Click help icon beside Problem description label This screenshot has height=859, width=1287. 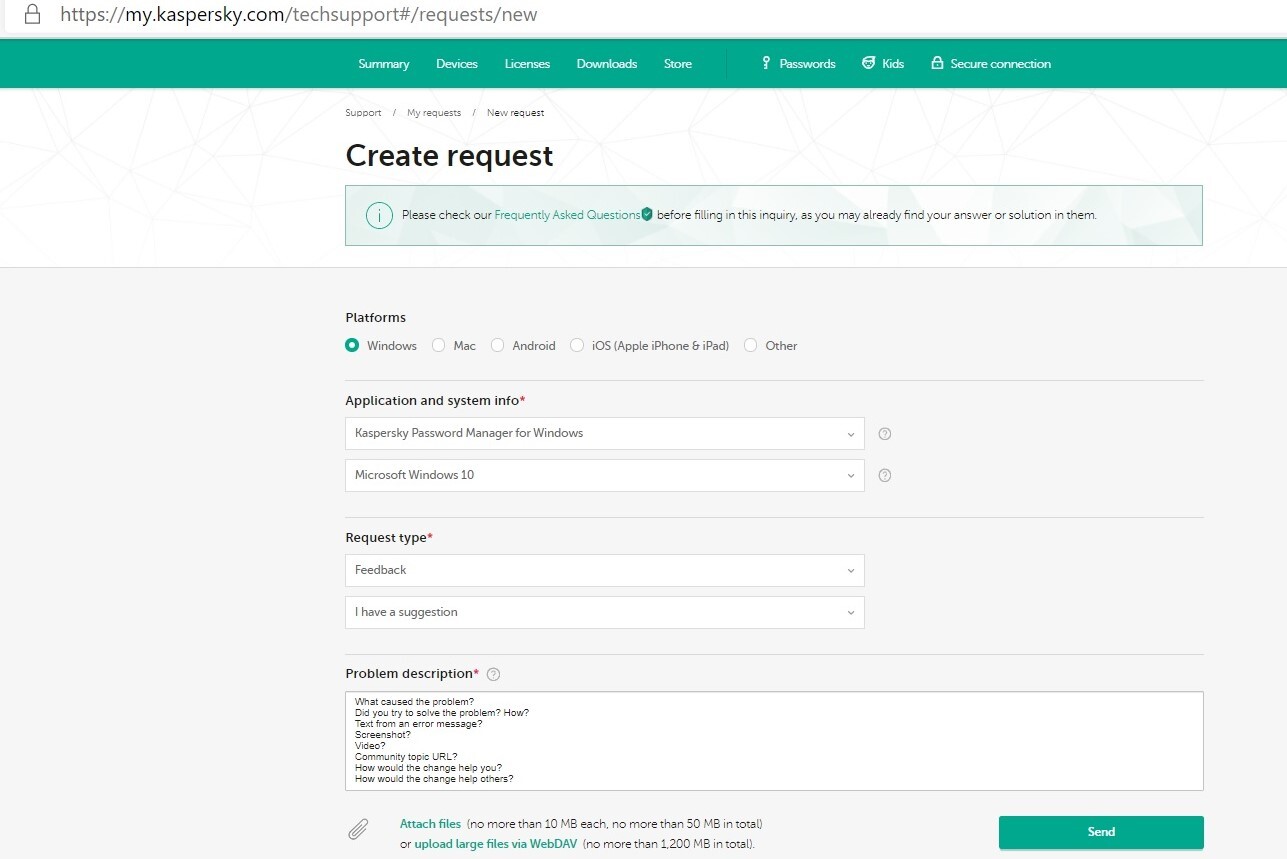point(493,674)
